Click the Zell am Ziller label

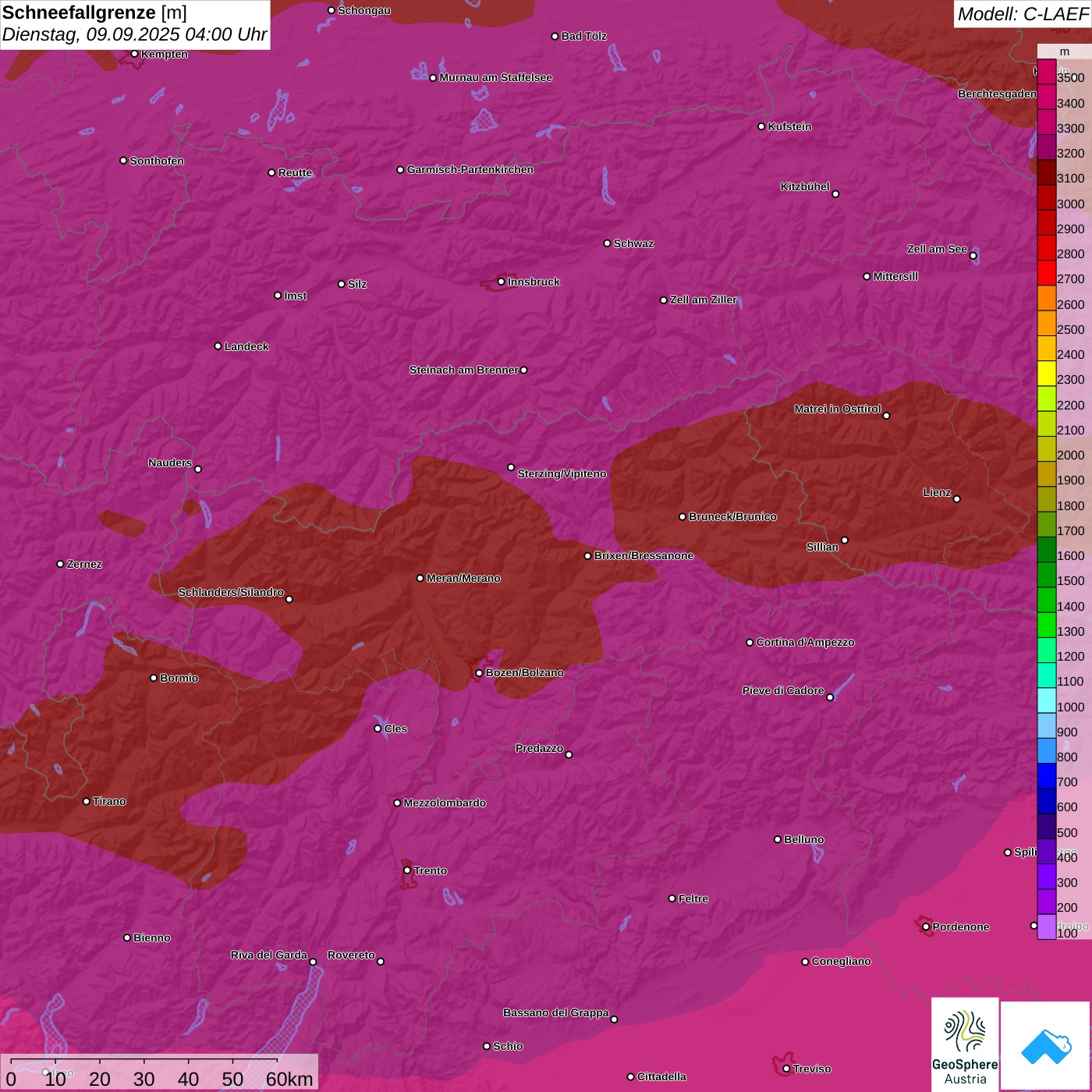click(704, 300)
